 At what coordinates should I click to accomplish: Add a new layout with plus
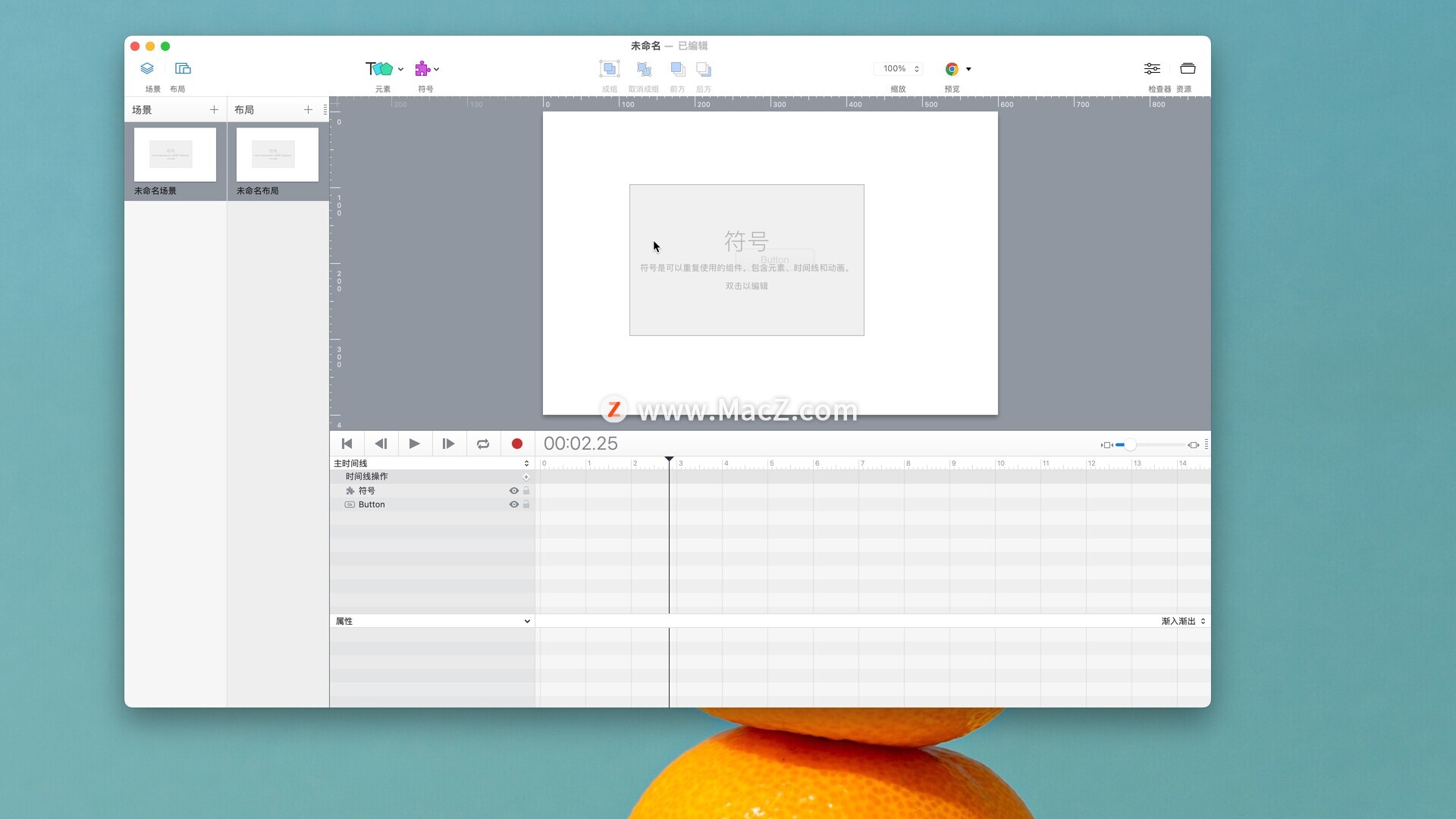308,110
